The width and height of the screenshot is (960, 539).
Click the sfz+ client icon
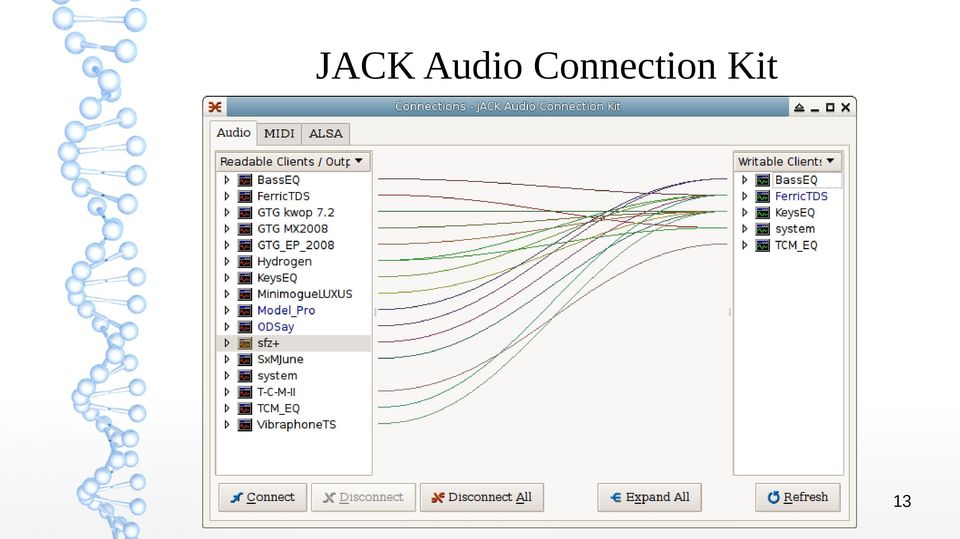pos(245,344)
